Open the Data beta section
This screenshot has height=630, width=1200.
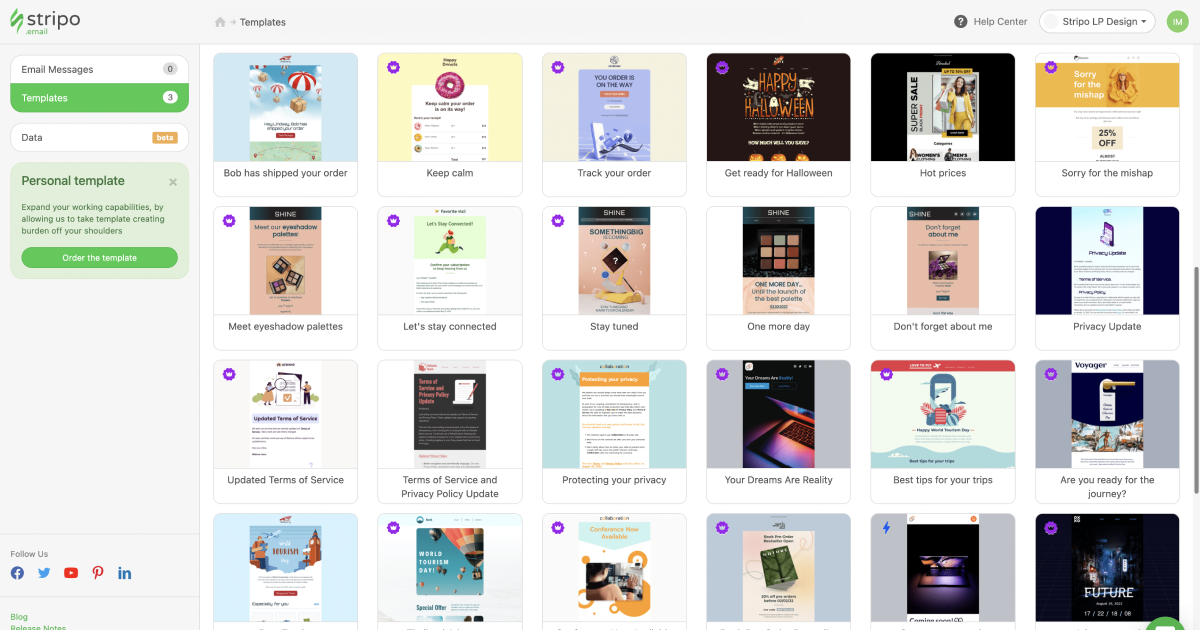tap(99, 137)
